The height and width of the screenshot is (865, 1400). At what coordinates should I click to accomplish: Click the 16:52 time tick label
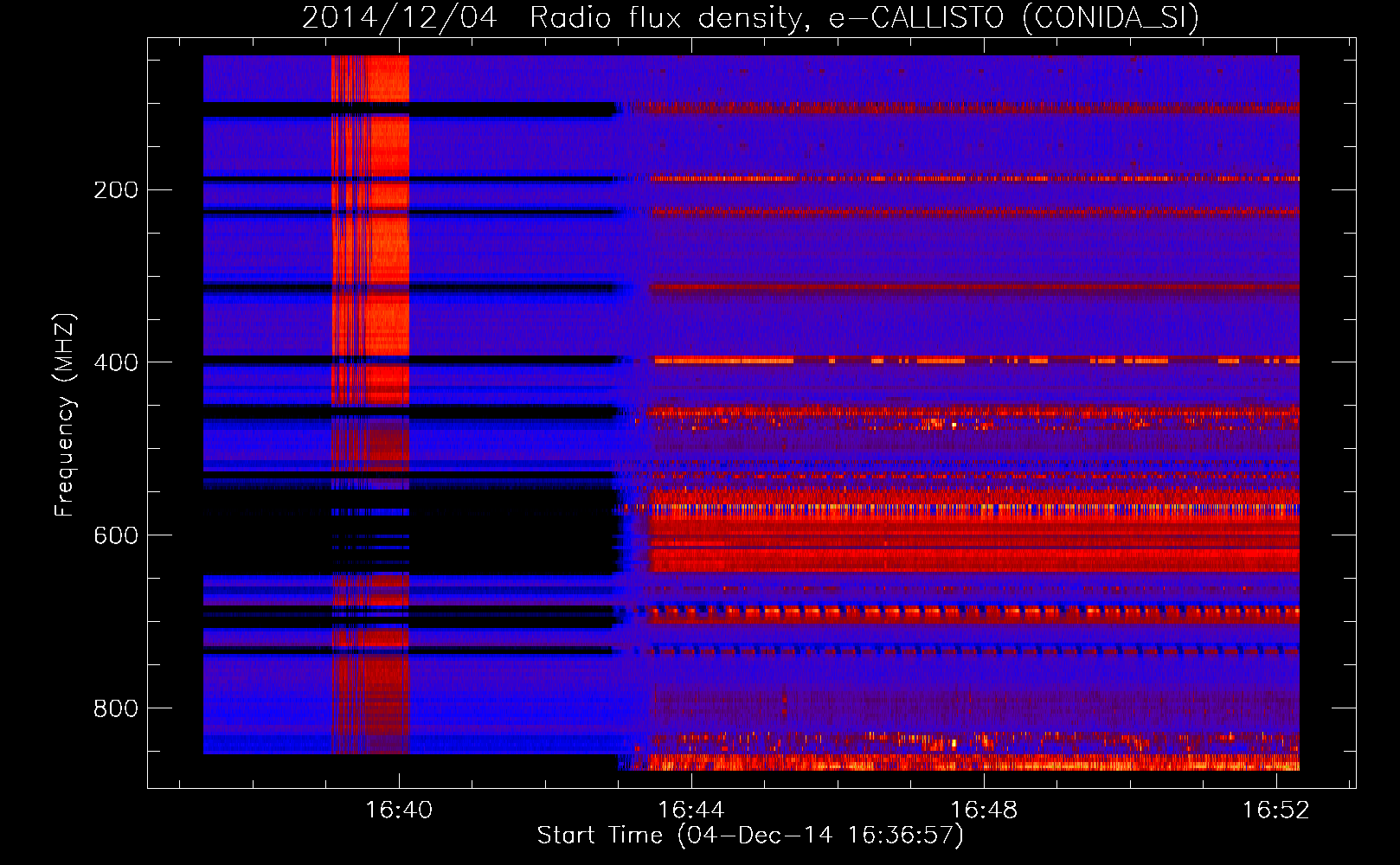pos(1276,811)
